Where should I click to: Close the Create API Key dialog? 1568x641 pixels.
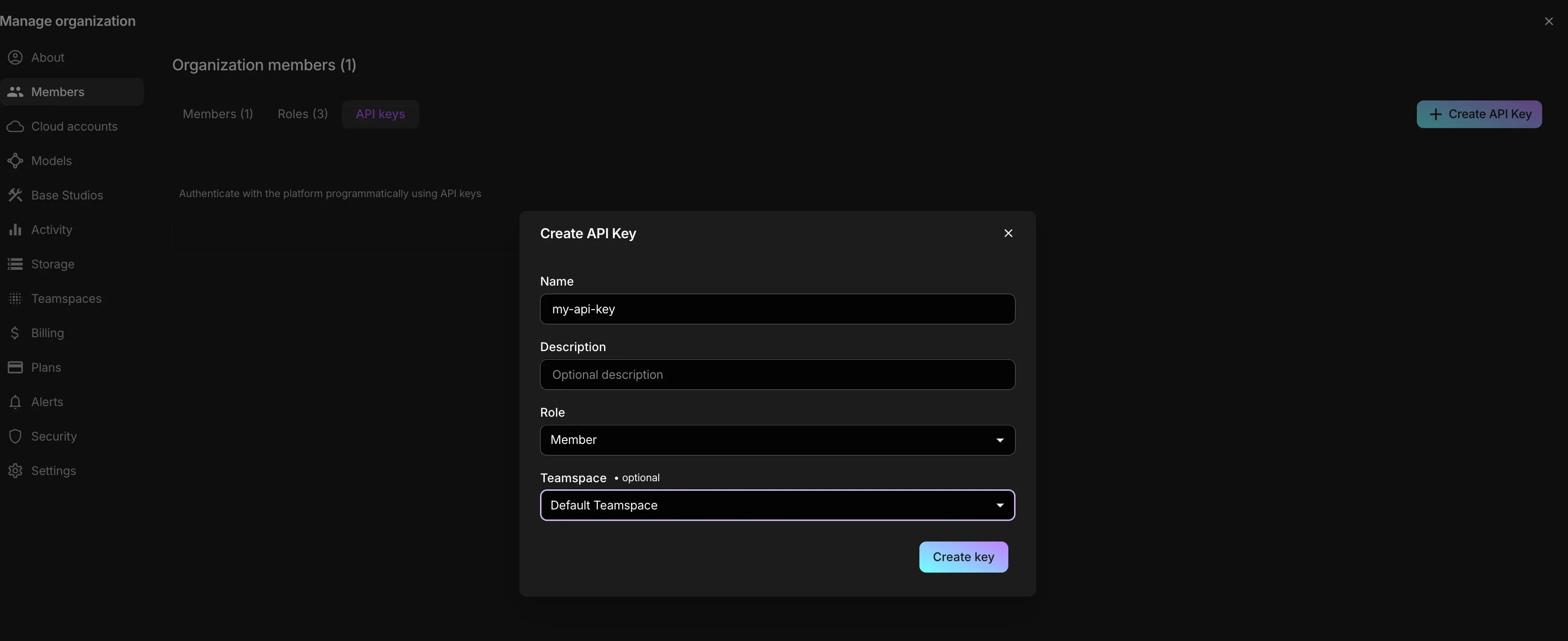1008,233
